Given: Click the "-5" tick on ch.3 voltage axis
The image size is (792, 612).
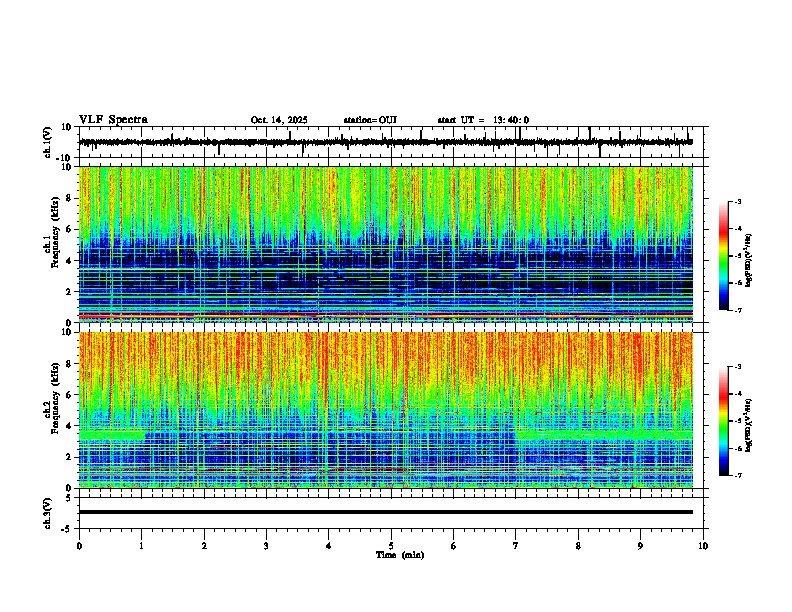Looking at the screenshot, I should (68, 529).
